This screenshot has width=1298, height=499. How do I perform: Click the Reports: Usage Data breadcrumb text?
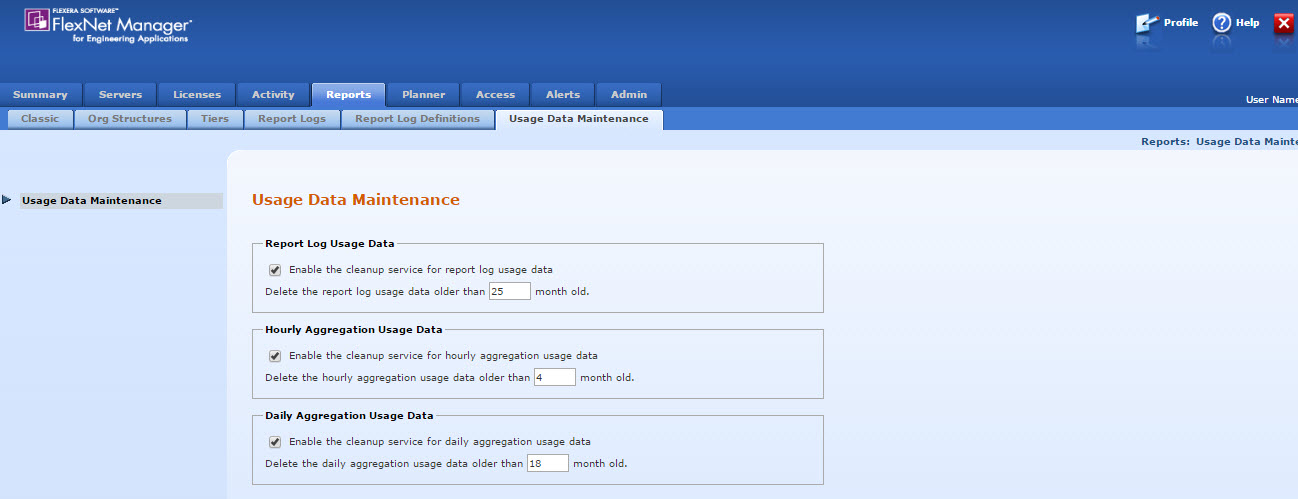1219,142
